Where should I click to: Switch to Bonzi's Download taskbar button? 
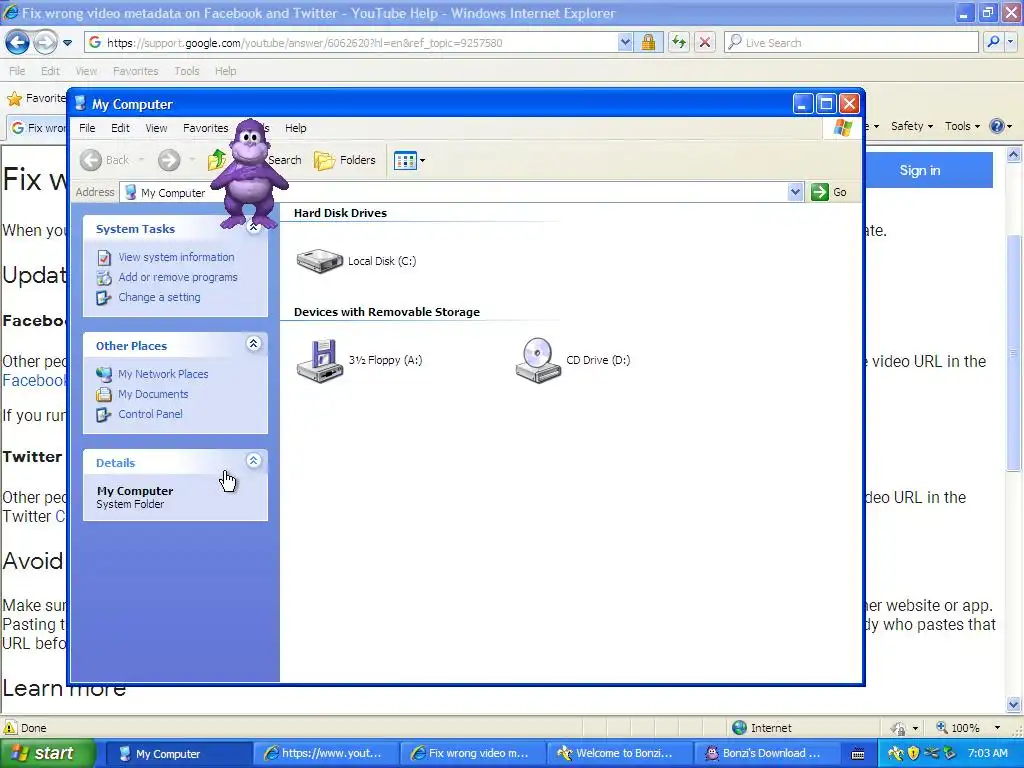[x=765, y=754]
